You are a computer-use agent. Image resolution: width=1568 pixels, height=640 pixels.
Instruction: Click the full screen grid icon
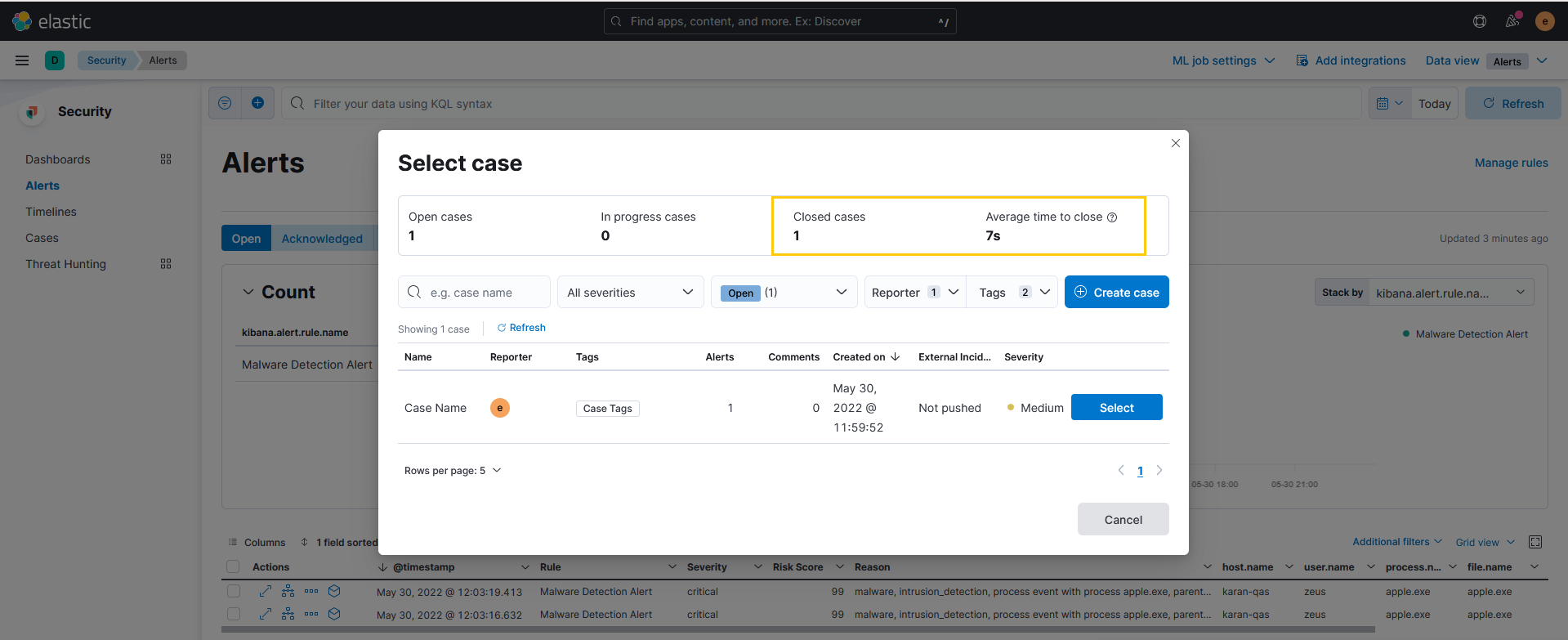point(1535,542)
